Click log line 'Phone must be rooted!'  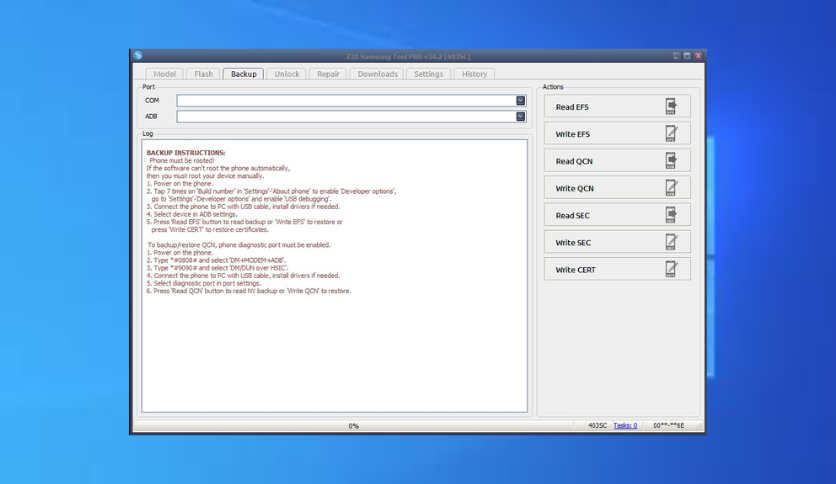[x=181, y=160]
